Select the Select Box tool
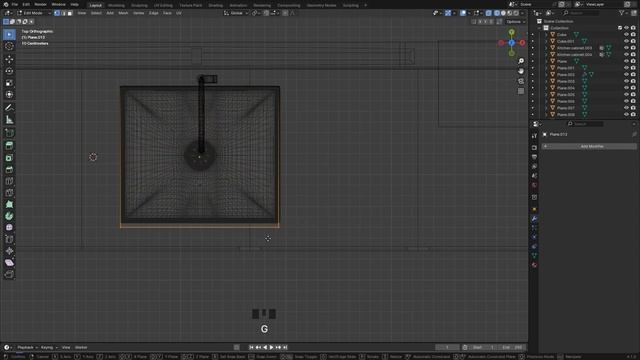This screenshot has height=360, width=640. (x=9, y=34)
